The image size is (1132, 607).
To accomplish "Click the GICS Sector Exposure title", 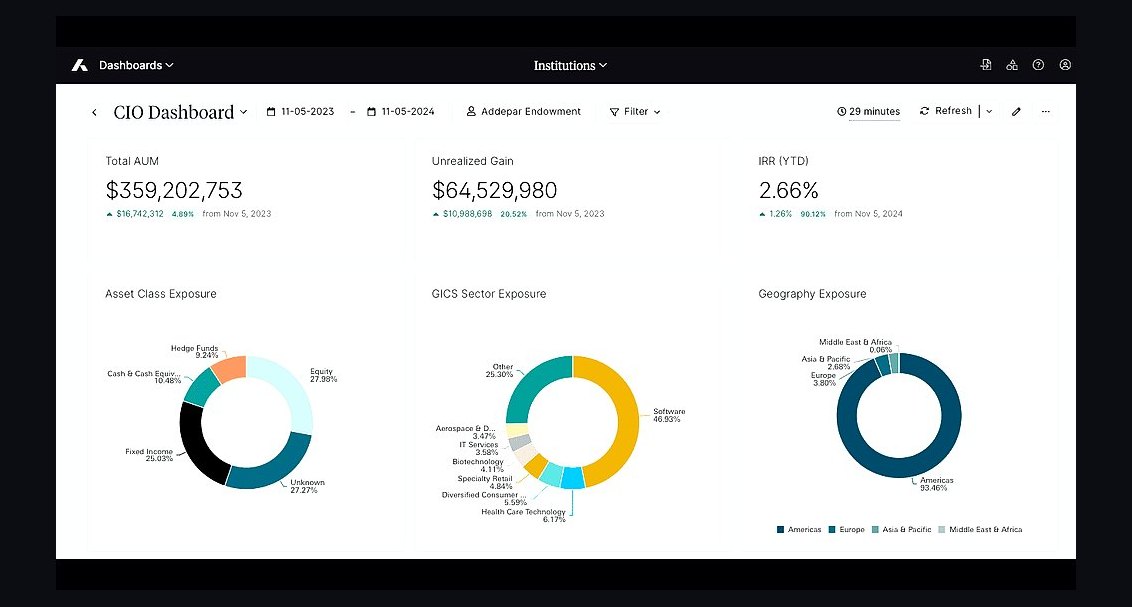I will (x=489, y=294).
